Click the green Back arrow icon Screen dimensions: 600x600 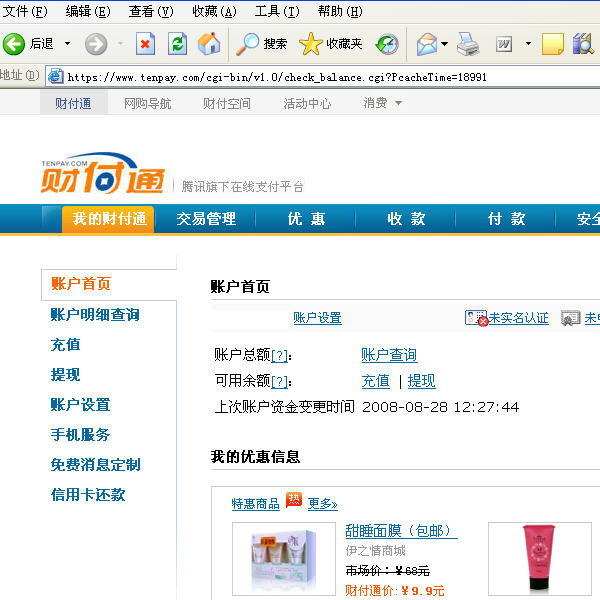pyautogui.click(x=14, y=44)
